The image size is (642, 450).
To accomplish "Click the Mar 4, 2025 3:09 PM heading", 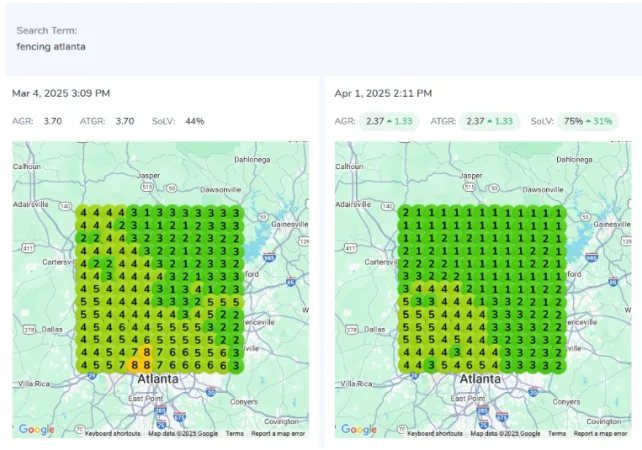I will pos(60,93).
